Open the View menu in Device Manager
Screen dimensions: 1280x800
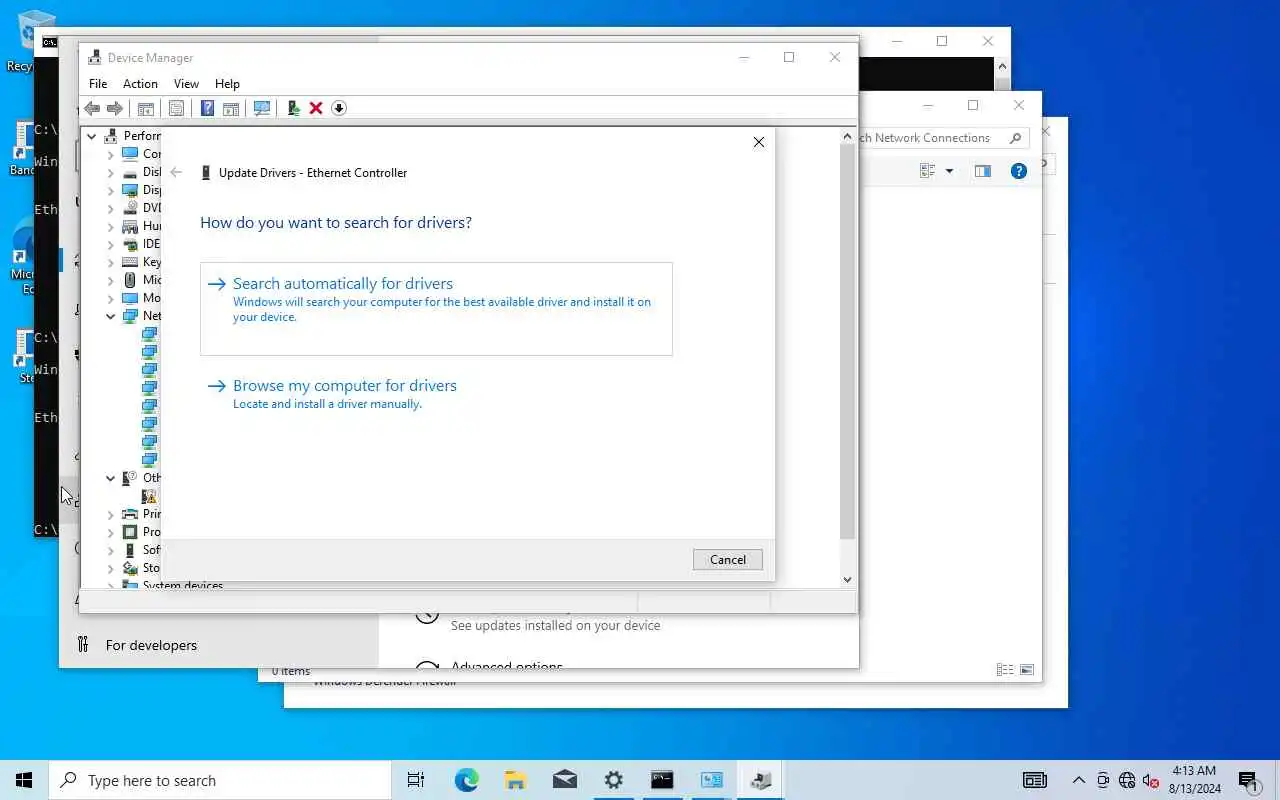(x=186, y=84)
